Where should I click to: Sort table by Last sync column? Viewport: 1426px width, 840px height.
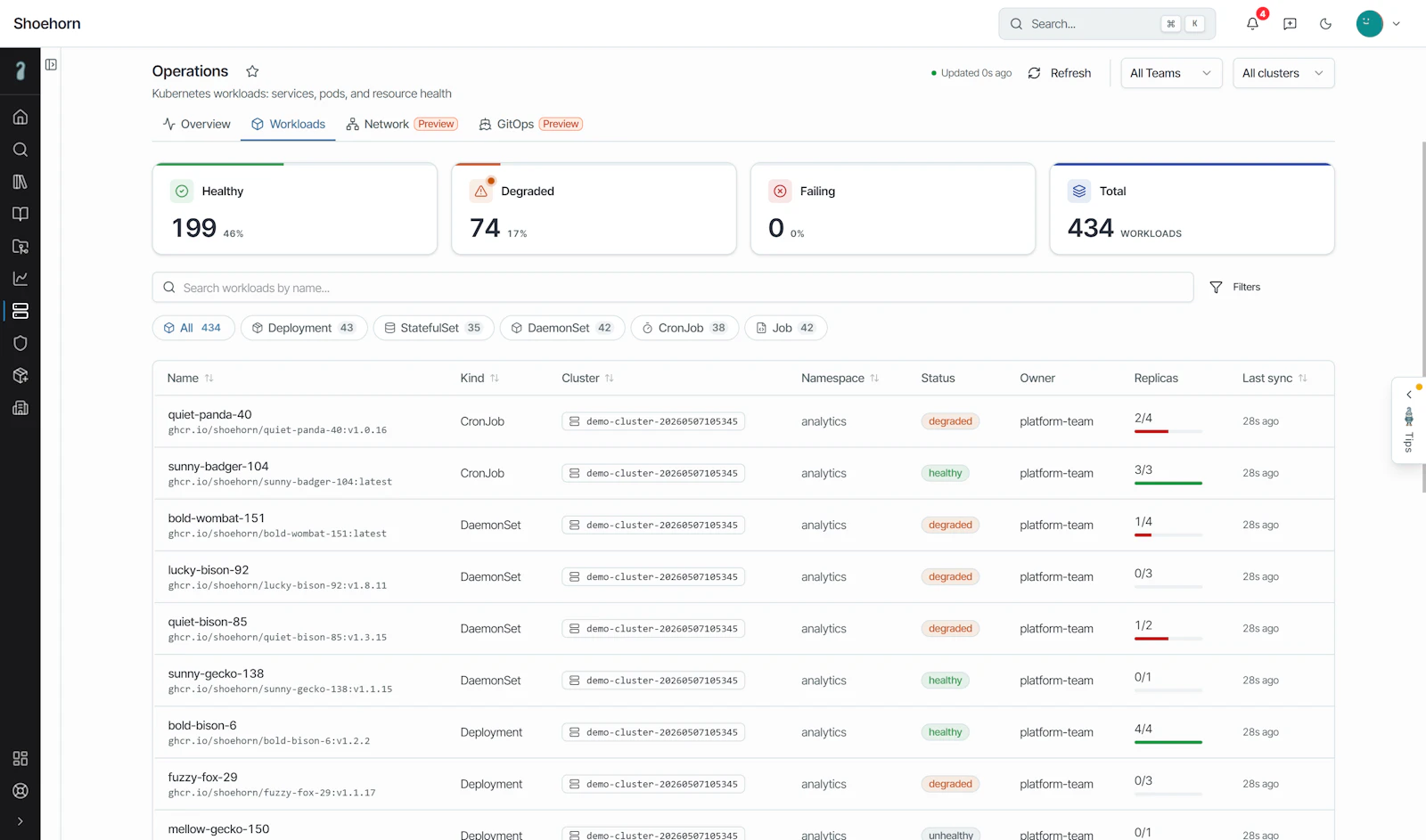click(x=1275, y=378)
